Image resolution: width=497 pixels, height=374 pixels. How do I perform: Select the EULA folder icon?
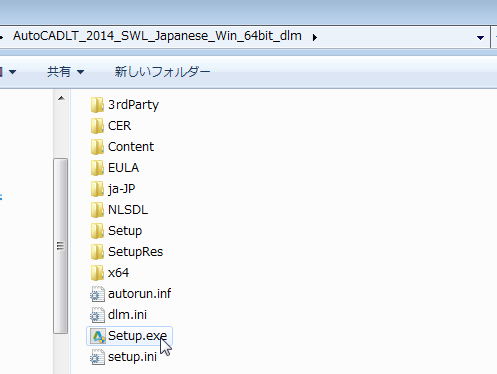tap(97, 168)
